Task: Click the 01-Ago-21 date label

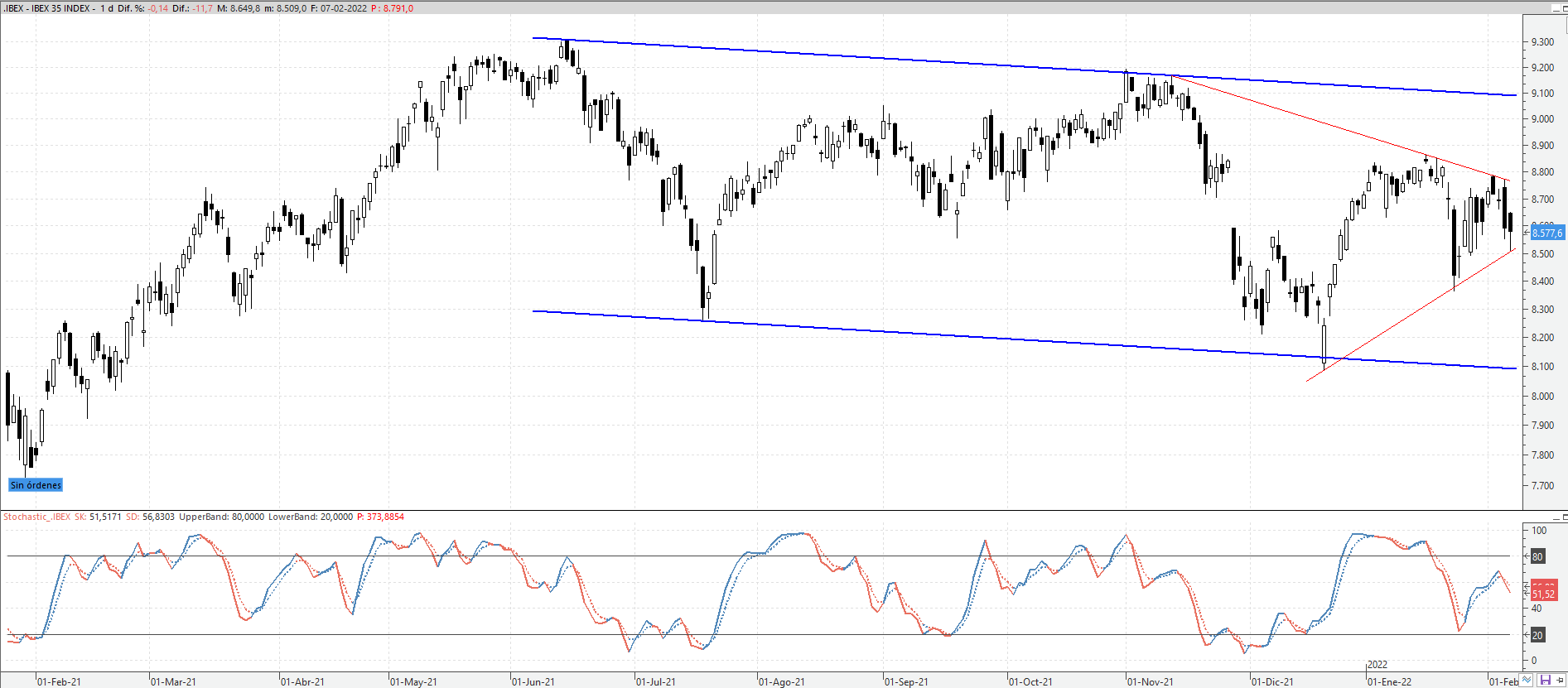Action: pos(782,682)
